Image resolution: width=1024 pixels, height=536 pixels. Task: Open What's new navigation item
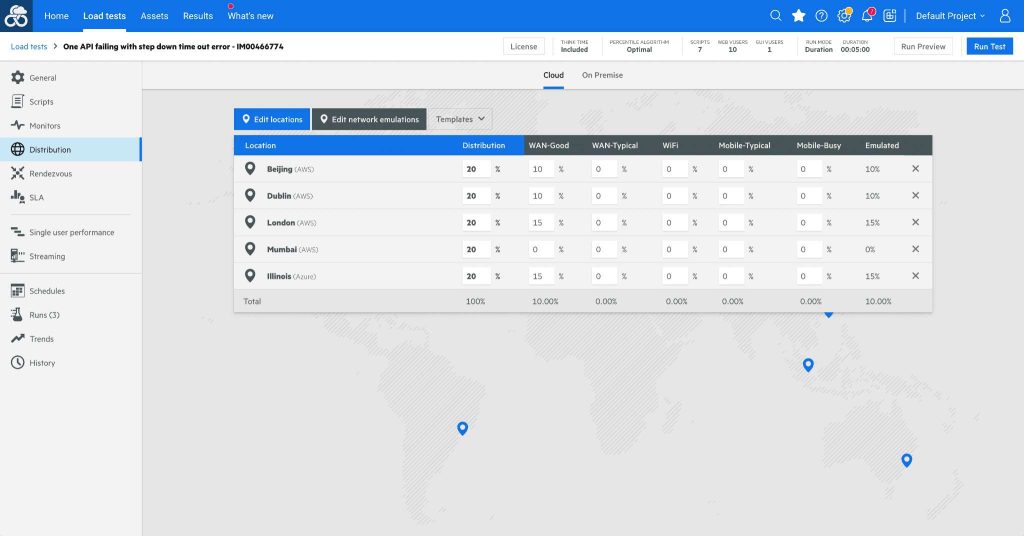click(x=250, y=16)
